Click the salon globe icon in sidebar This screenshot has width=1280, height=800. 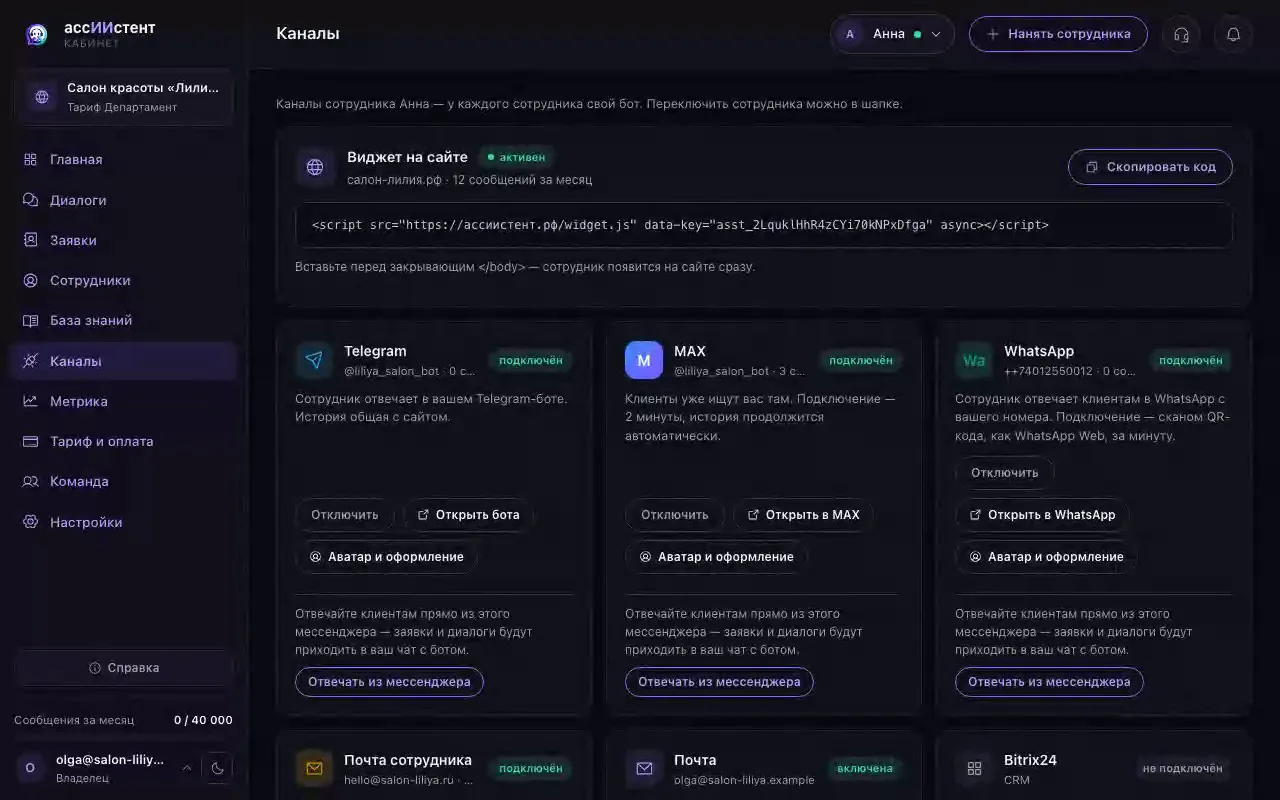pos(42,97)
